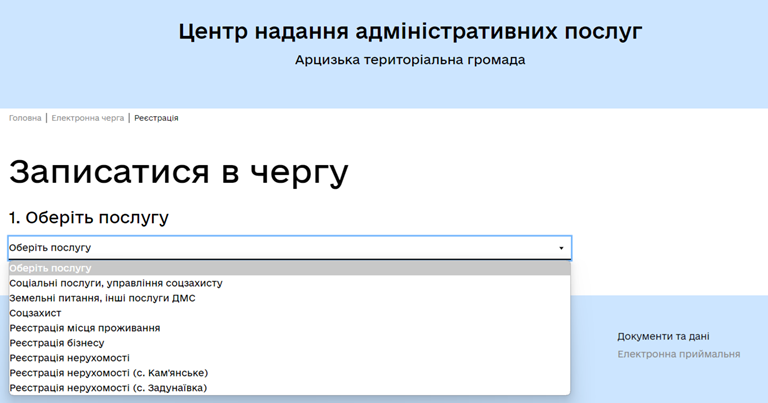Viewport: 768px width, 403px height.
Task: Select 'Реєстрація нерухомості (с. Задунаївка)'
Action: coord(289,388)
